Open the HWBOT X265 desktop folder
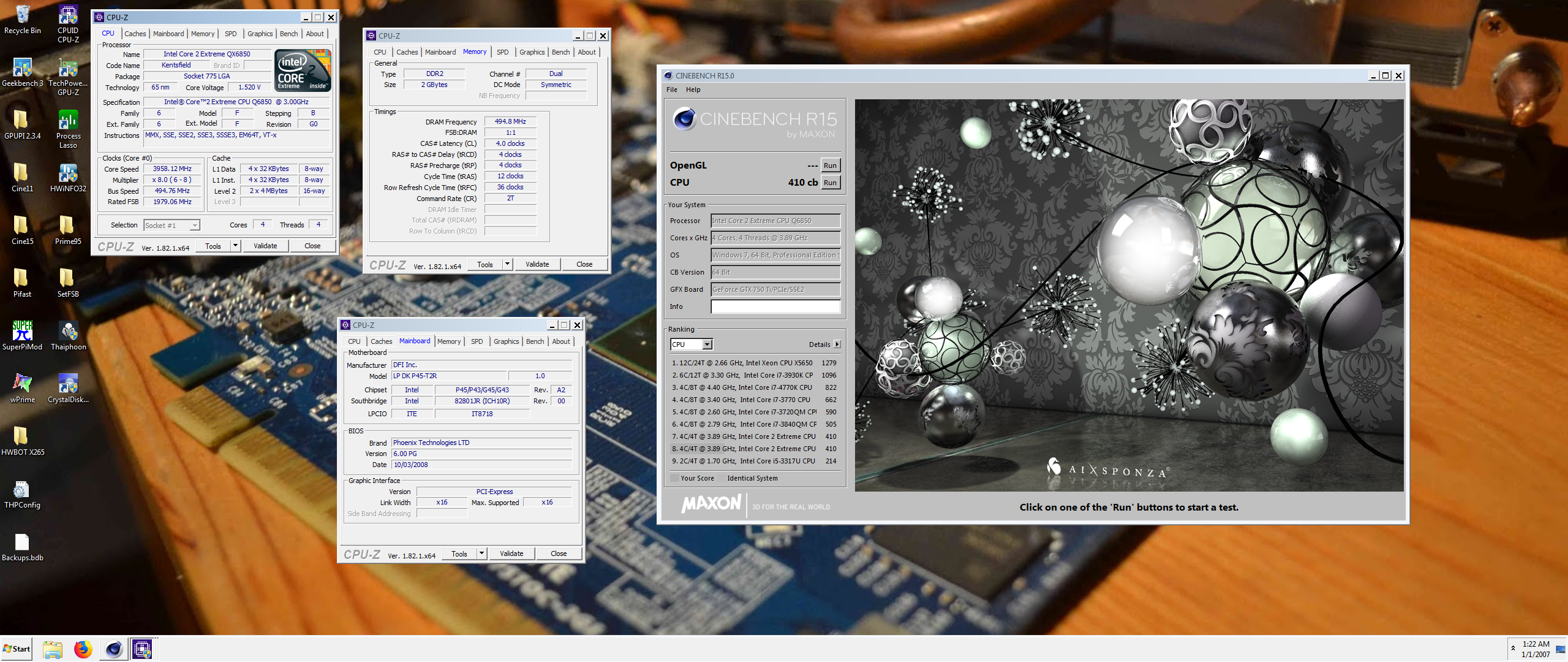This screenshot has height=662, width=1568. click(23, 441)
